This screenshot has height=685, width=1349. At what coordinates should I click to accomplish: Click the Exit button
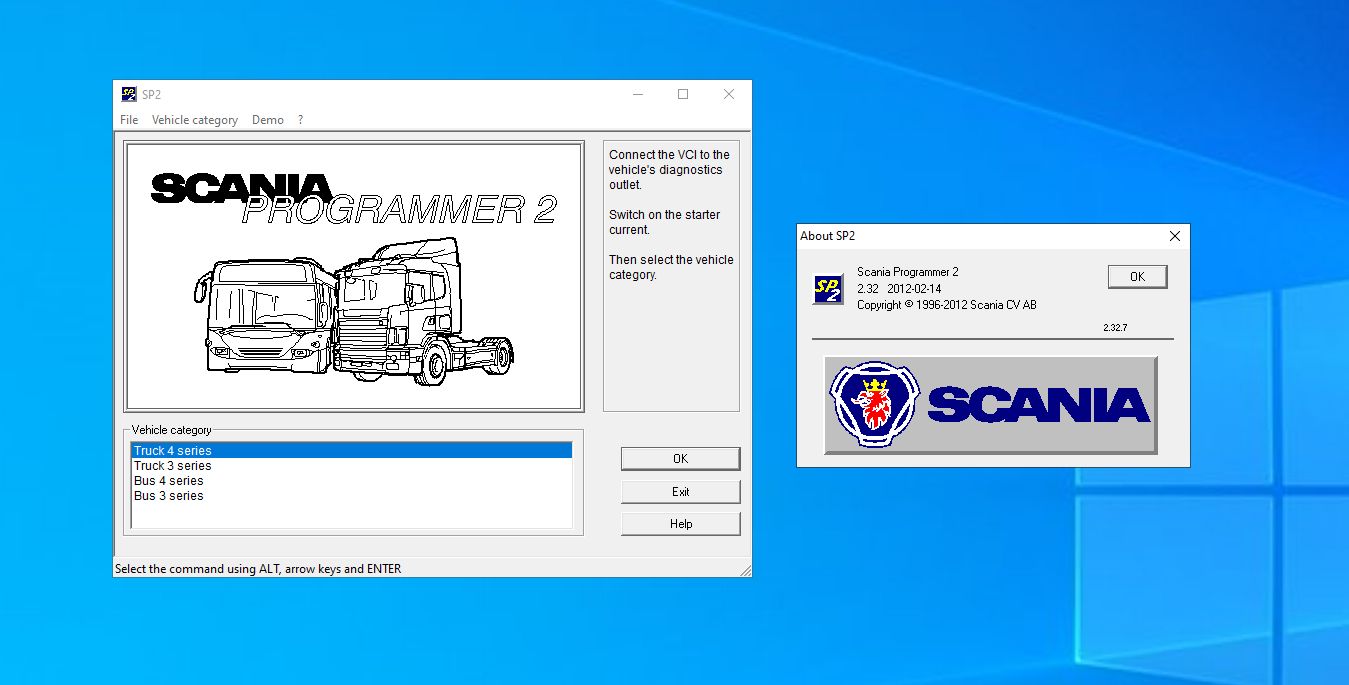tap(681, 492)
